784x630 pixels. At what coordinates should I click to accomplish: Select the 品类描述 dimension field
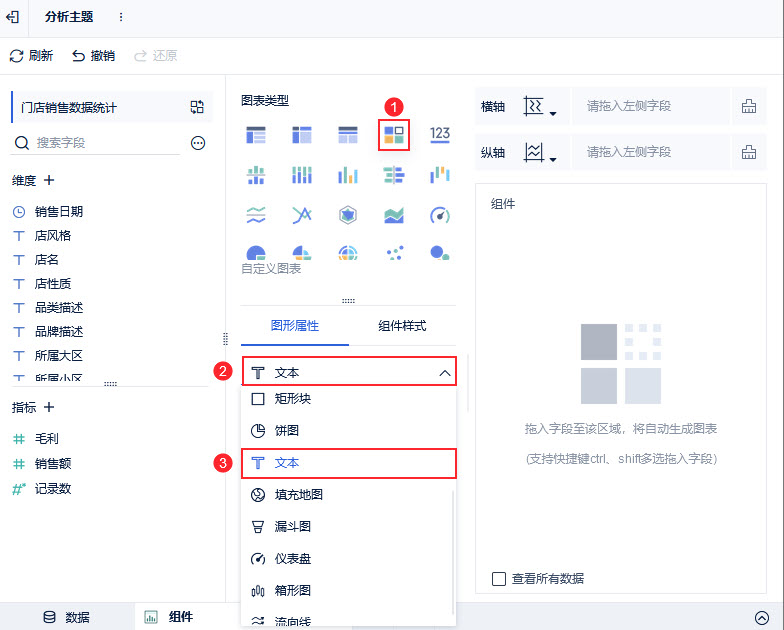tap(58, 308)
